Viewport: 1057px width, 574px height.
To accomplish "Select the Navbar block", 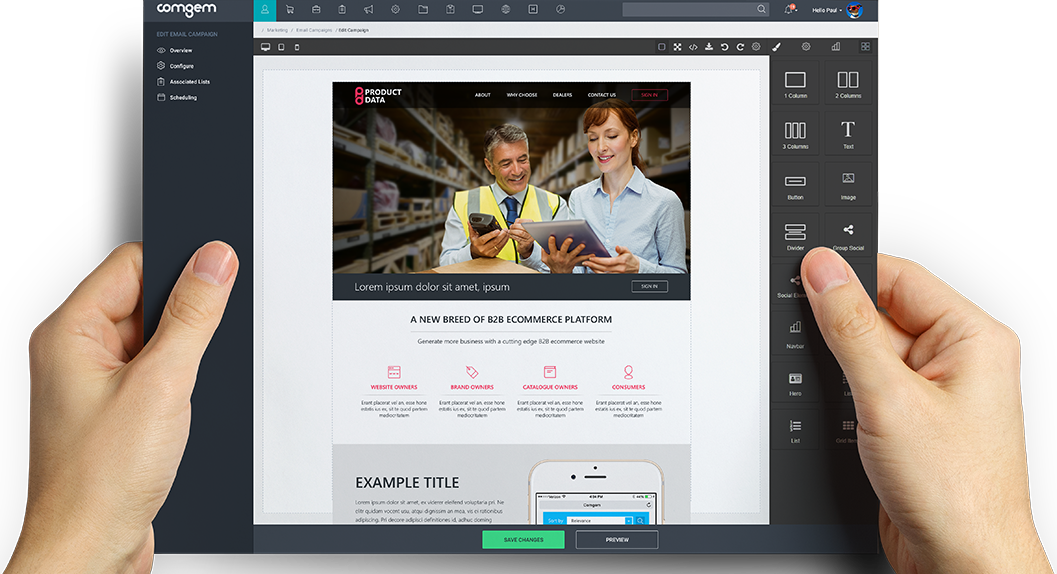I will pos(795,333).
